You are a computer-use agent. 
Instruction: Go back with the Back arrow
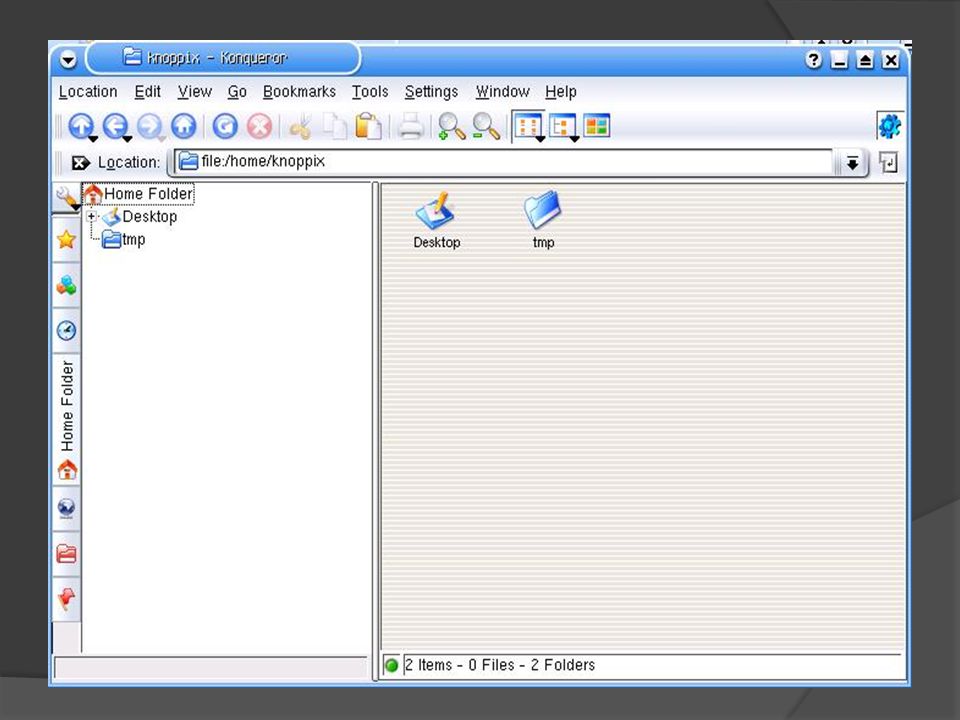click(114, 126)
